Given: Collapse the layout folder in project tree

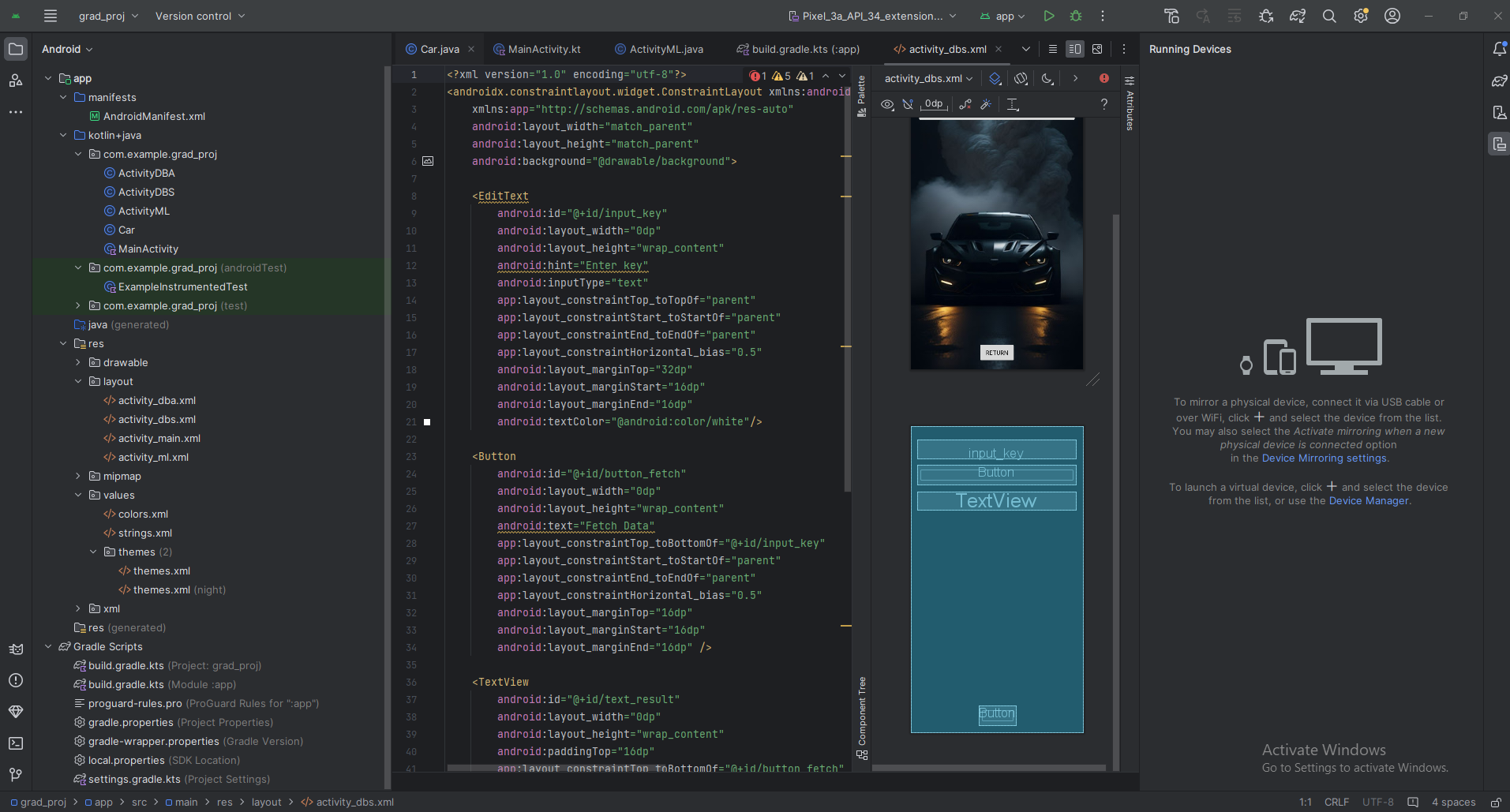Looking at the screenshot, I should pos(78,381).
